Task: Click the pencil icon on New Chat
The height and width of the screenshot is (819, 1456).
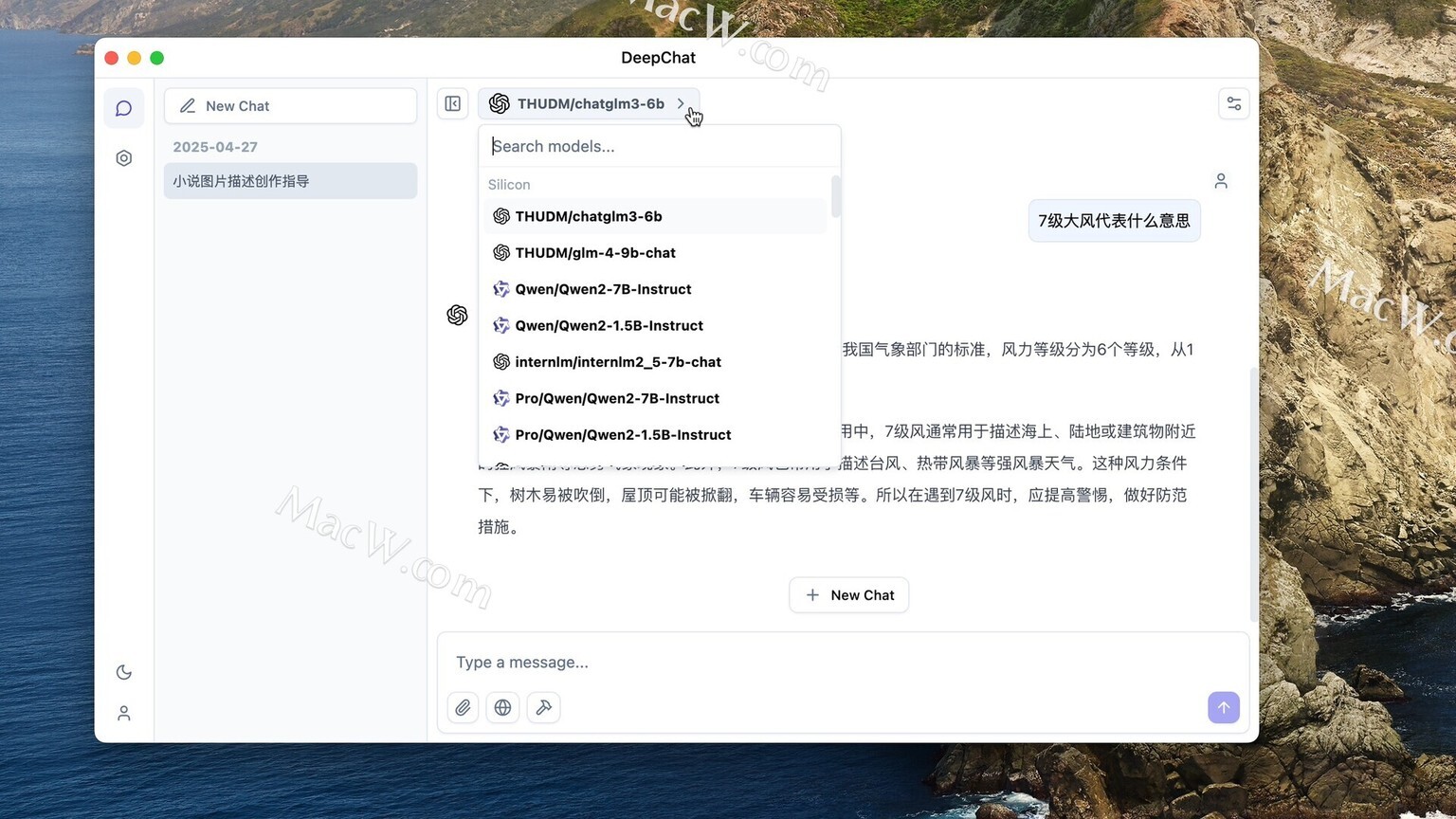Action: coord(188,106)
